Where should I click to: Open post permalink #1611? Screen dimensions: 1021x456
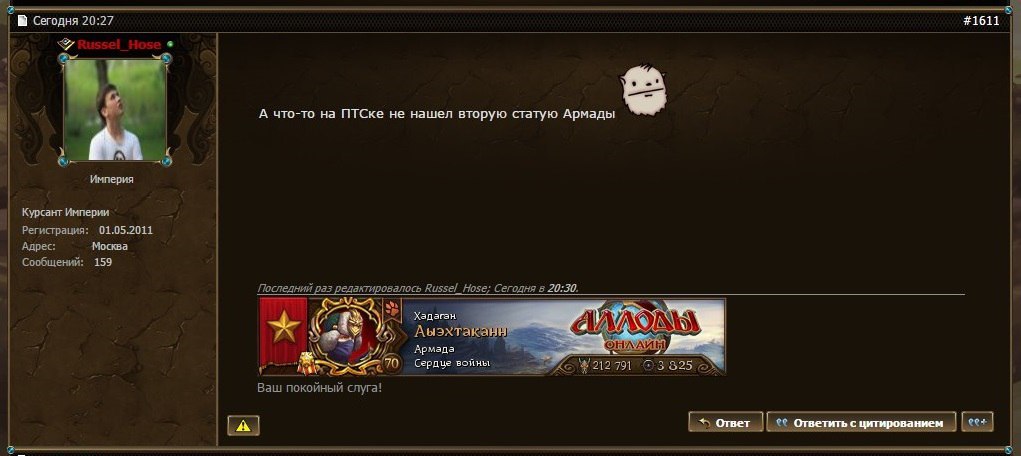pyautogui.click(x=981, y=21)
